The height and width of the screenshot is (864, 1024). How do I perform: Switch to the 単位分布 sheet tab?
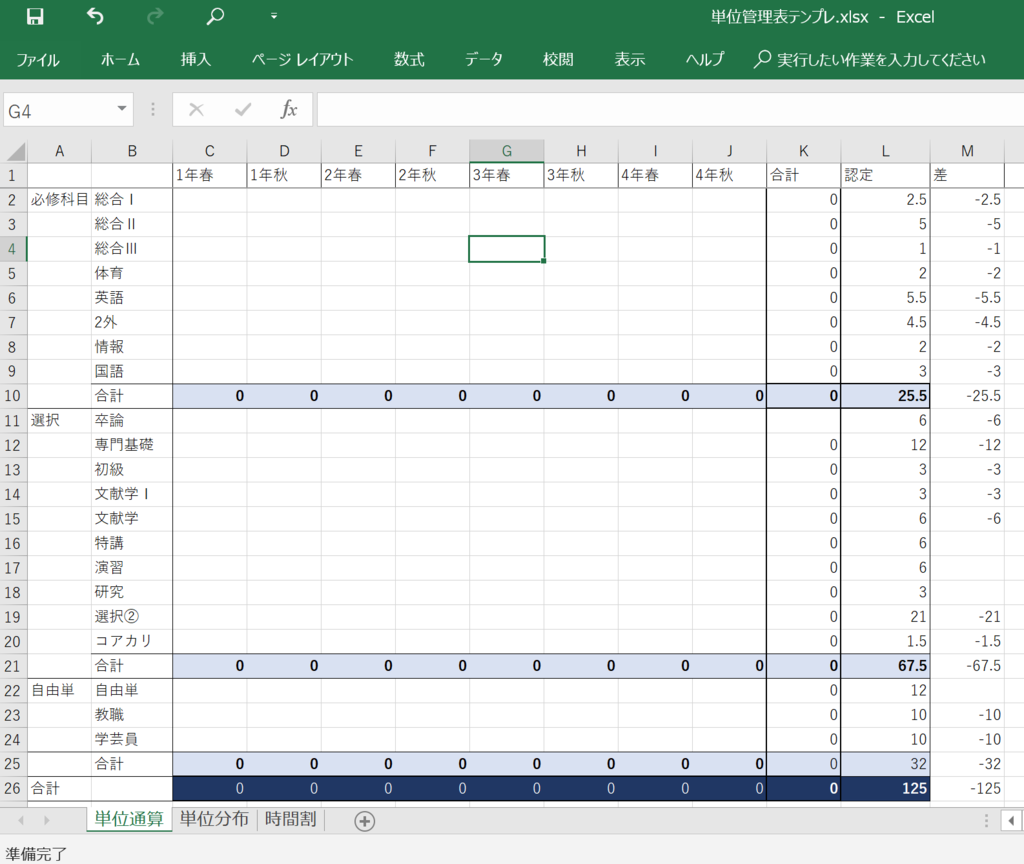pyautogui.click(x=214, y=819)
